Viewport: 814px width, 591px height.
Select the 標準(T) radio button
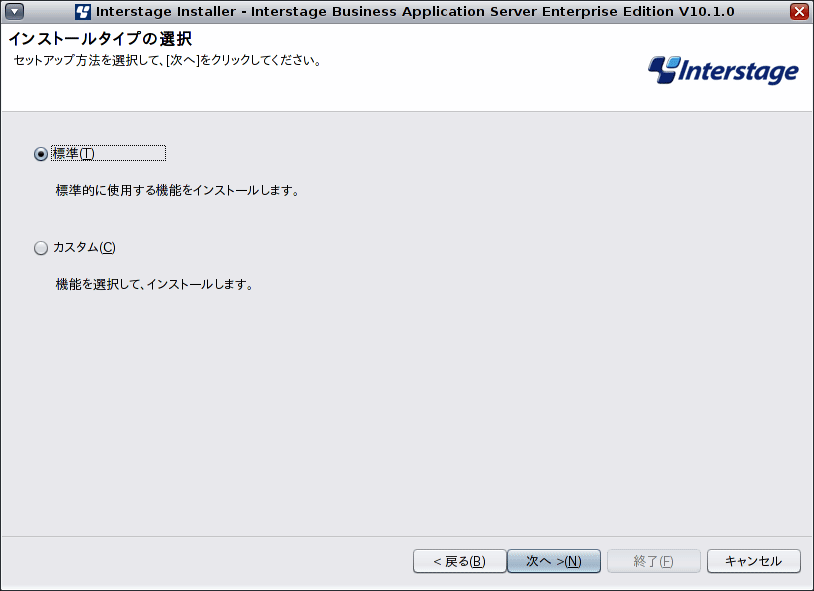coord(41,154)
